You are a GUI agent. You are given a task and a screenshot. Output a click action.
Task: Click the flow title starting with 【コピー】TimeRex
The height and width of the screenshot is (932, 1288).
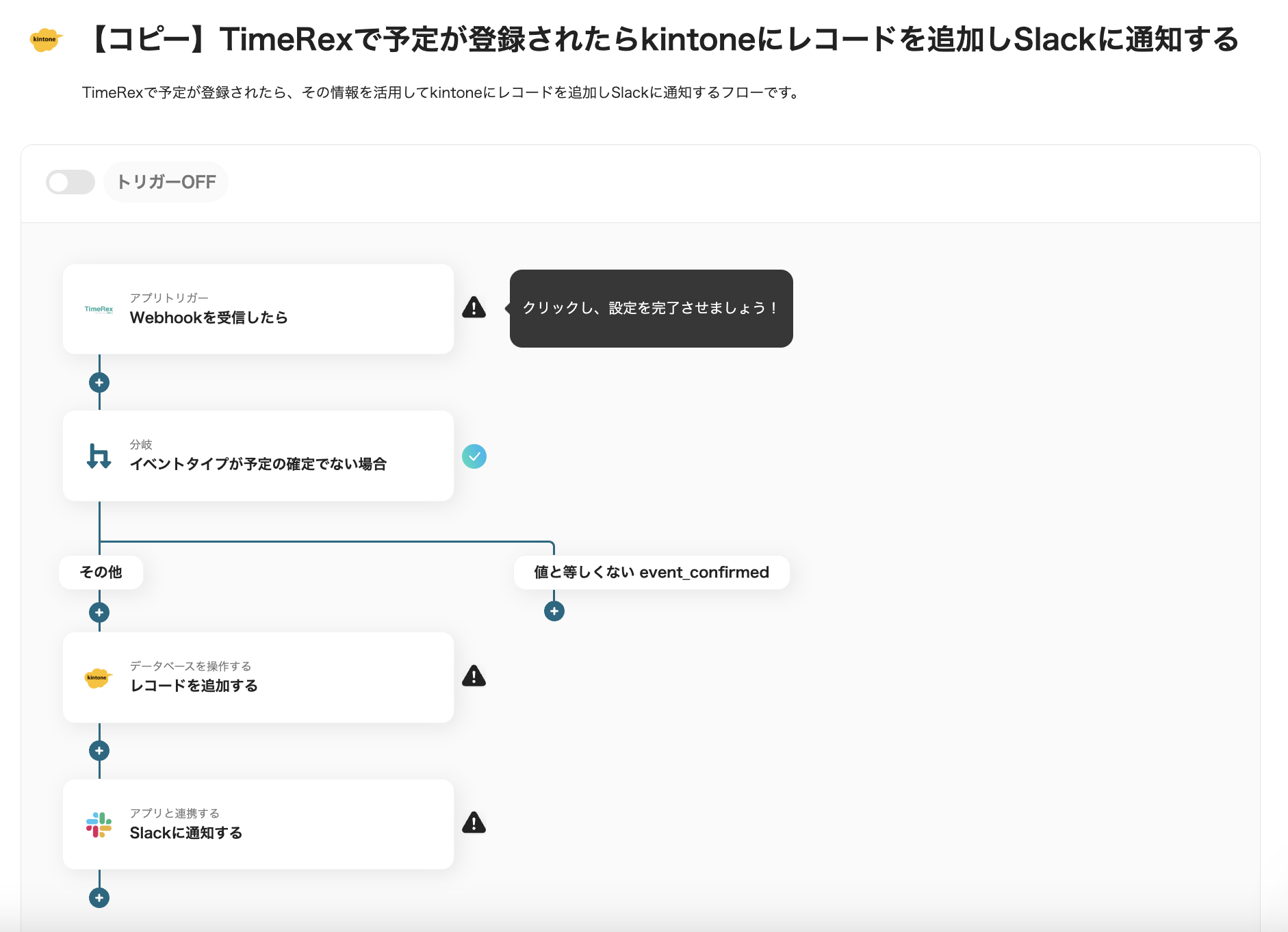pos(662,40)
